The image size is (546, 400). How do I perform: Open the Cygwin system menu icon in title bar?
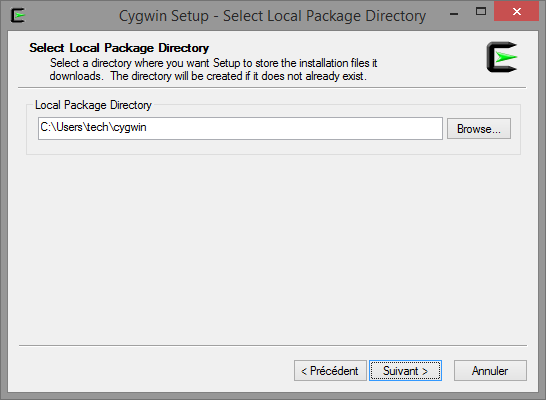pos(18,15)
